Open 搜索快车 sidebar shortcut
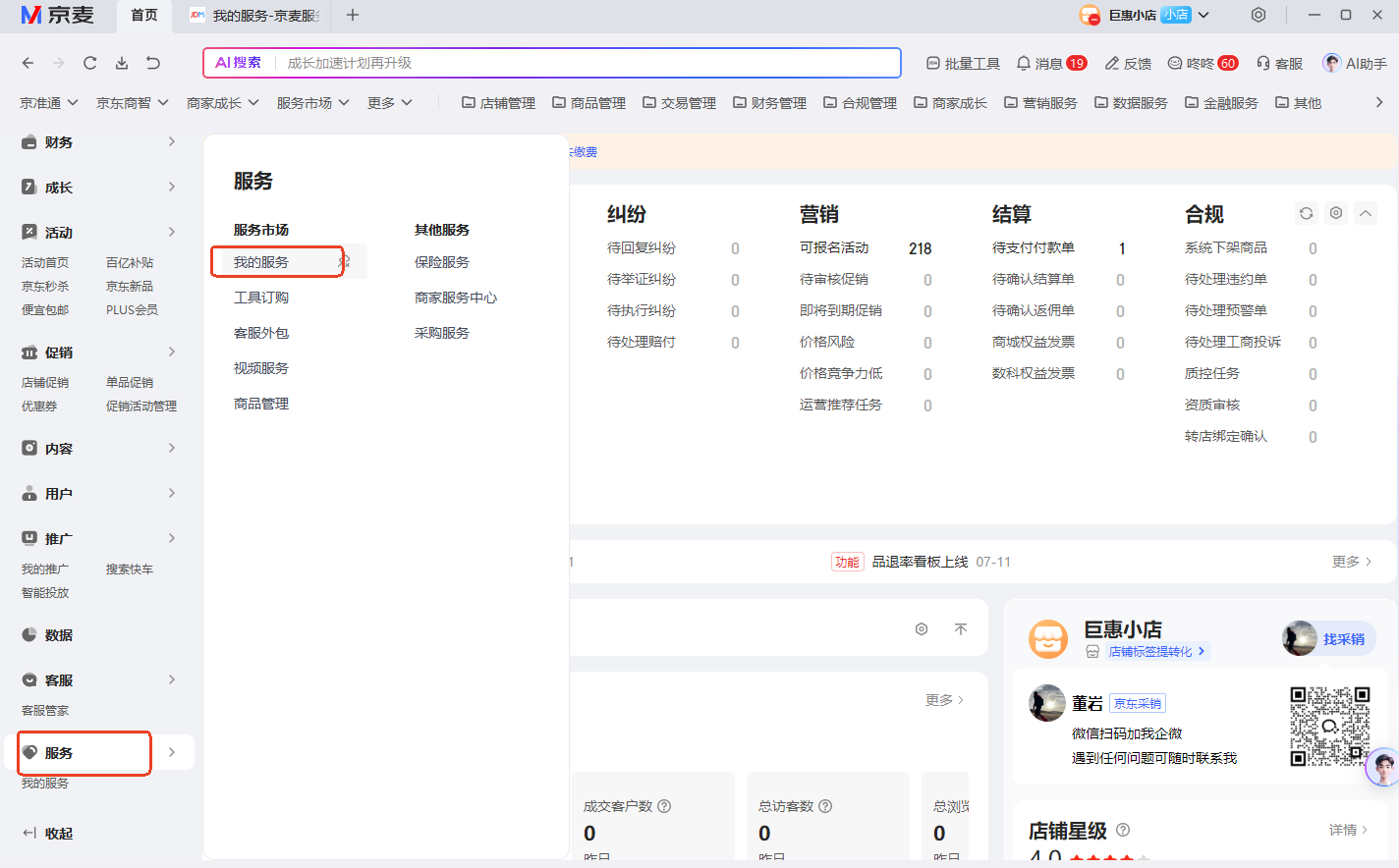This screenshot has height=868, width=1399. (130, 570)
